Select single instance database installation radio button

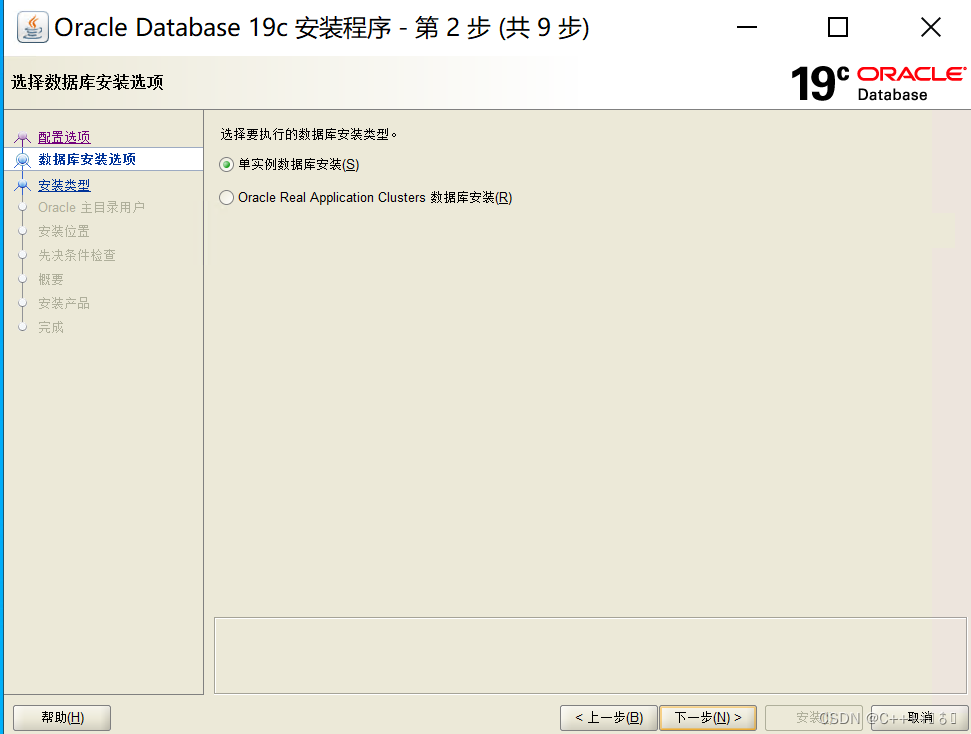(x=227, y=165)
